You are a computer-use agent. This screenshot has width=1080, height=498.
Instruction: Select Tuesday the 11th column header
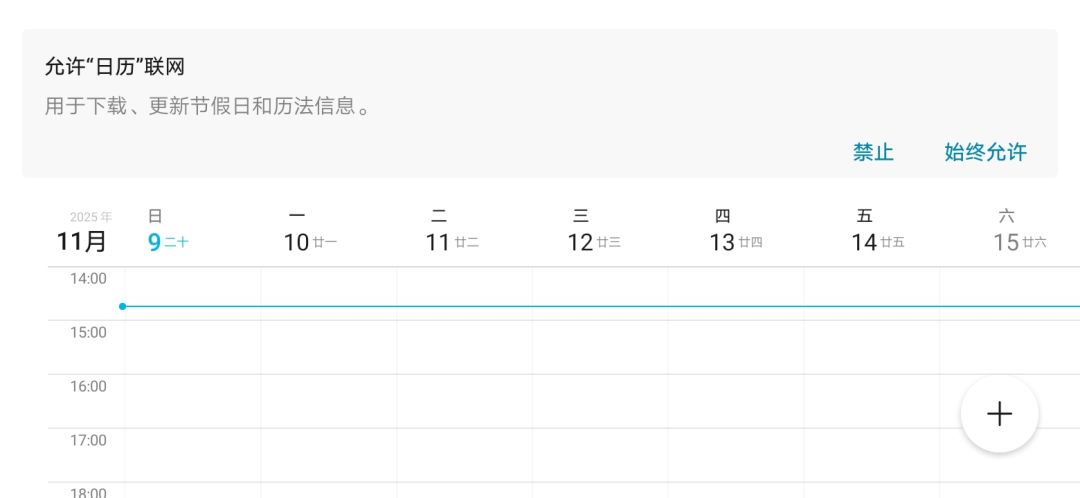coord(452,232)
